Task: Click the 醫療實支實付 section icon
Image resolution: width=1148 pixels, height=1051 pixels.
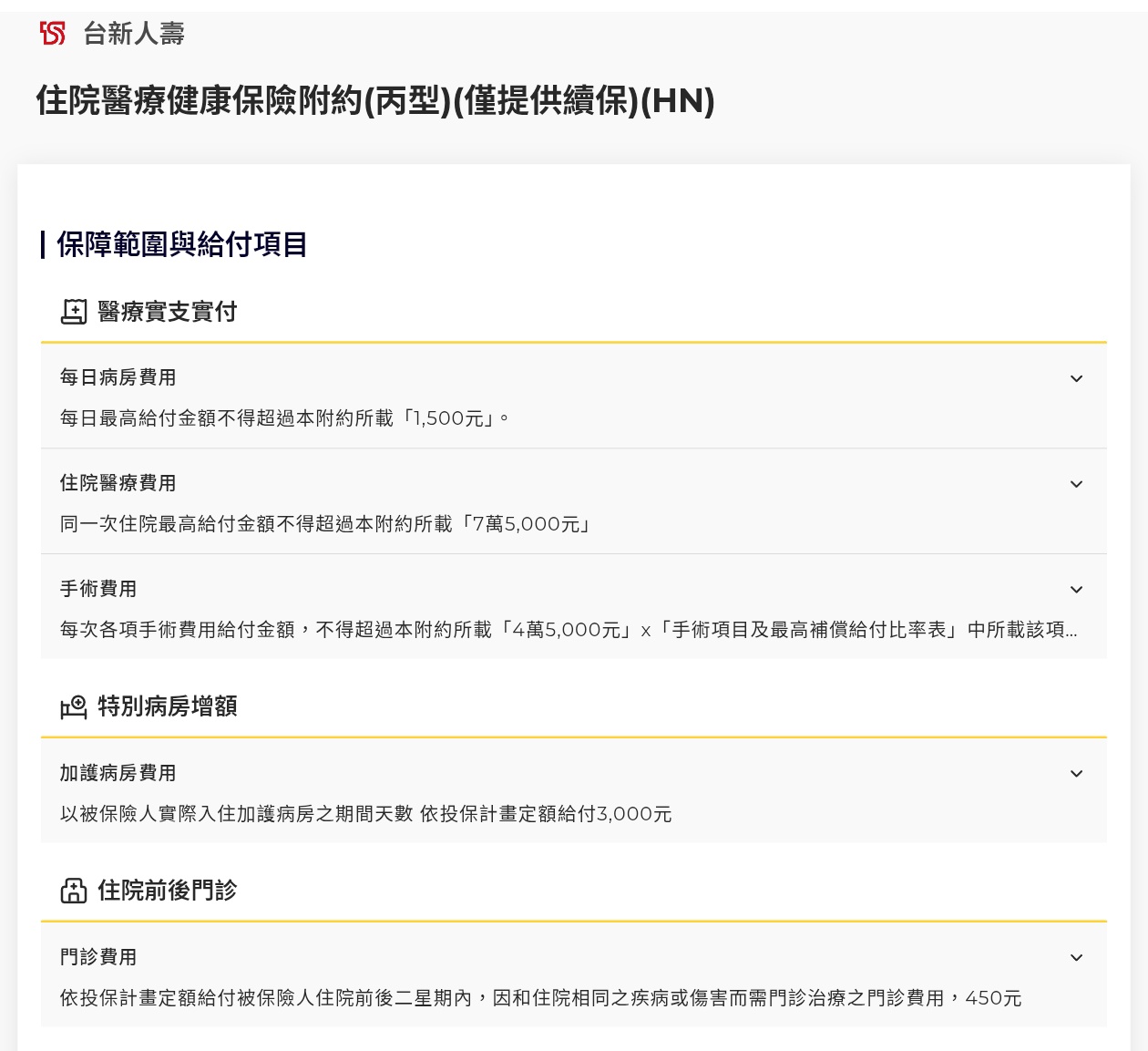Action: (x=74, y=312)
